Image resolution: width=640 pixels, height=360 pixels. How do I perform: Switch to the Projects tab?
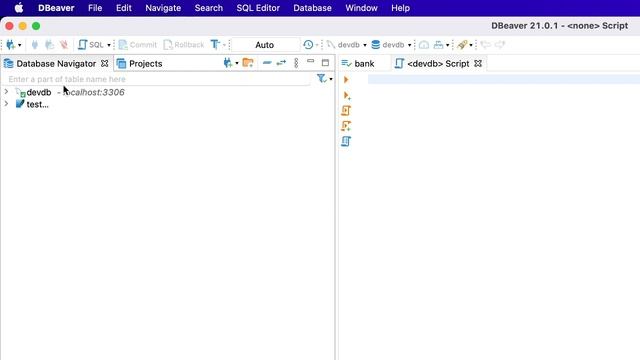(140, 64)
